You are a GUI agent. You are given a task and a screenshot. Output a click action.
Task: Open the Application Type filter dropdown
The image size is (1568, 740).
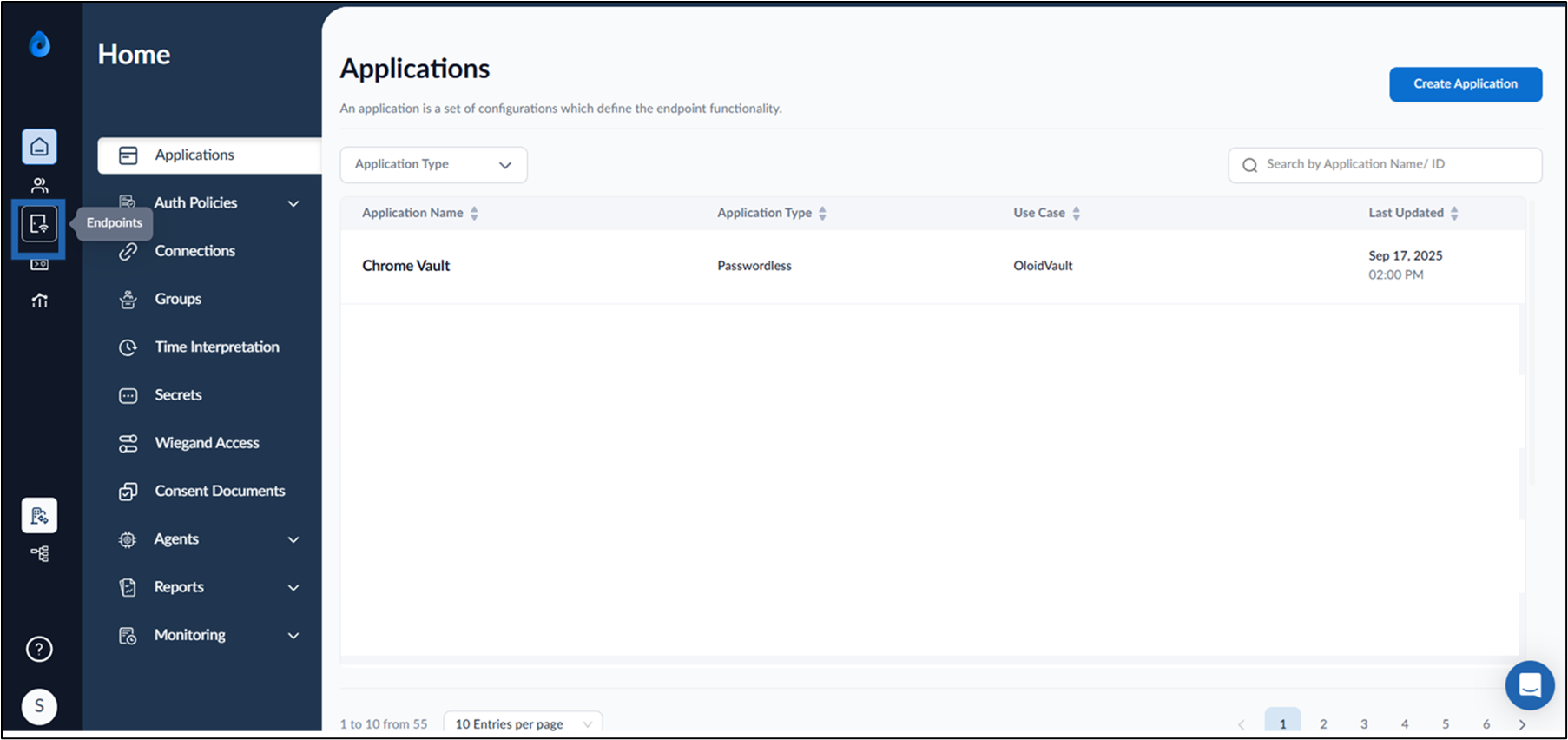point(433,164)
